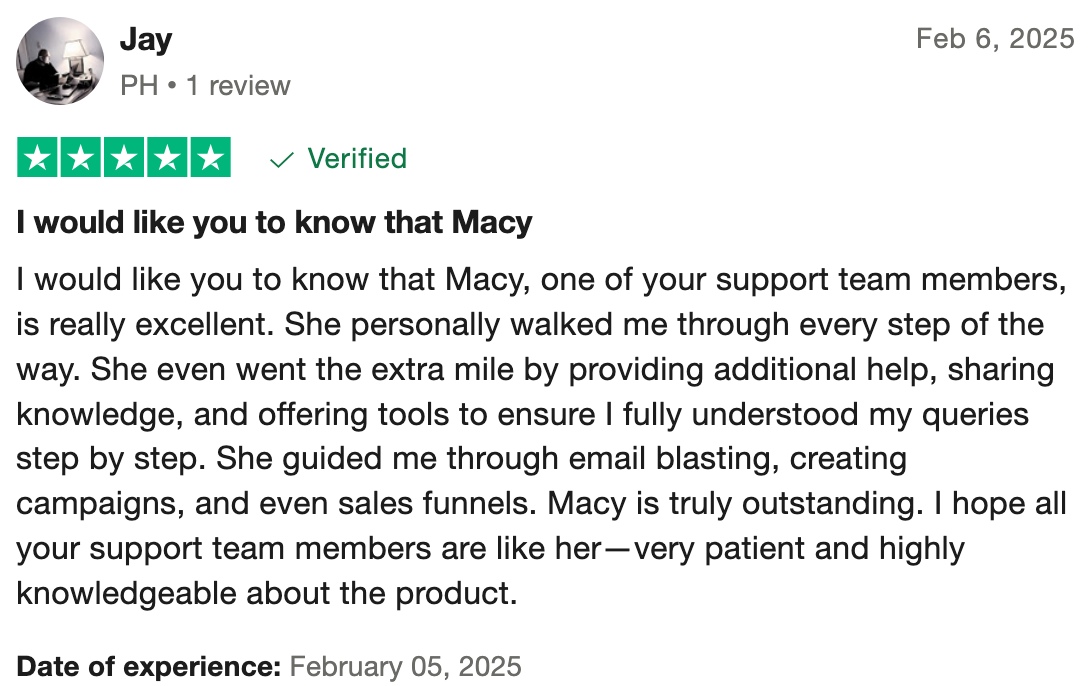
Task: Click the reviewer name Jay
Action: click(146, 40)
